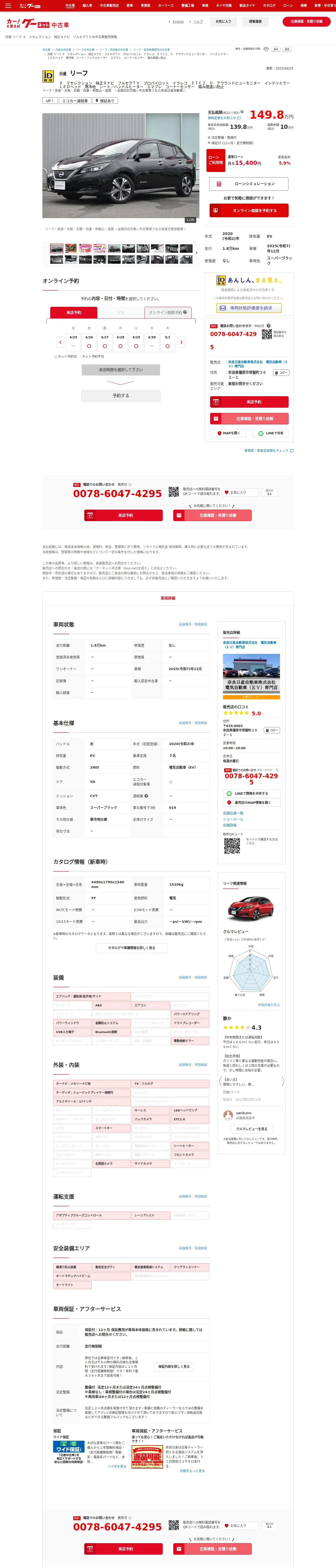The image size is (336, 1568).
Task: Copy address with コピー button in the contact box
Action: point(281,372)
